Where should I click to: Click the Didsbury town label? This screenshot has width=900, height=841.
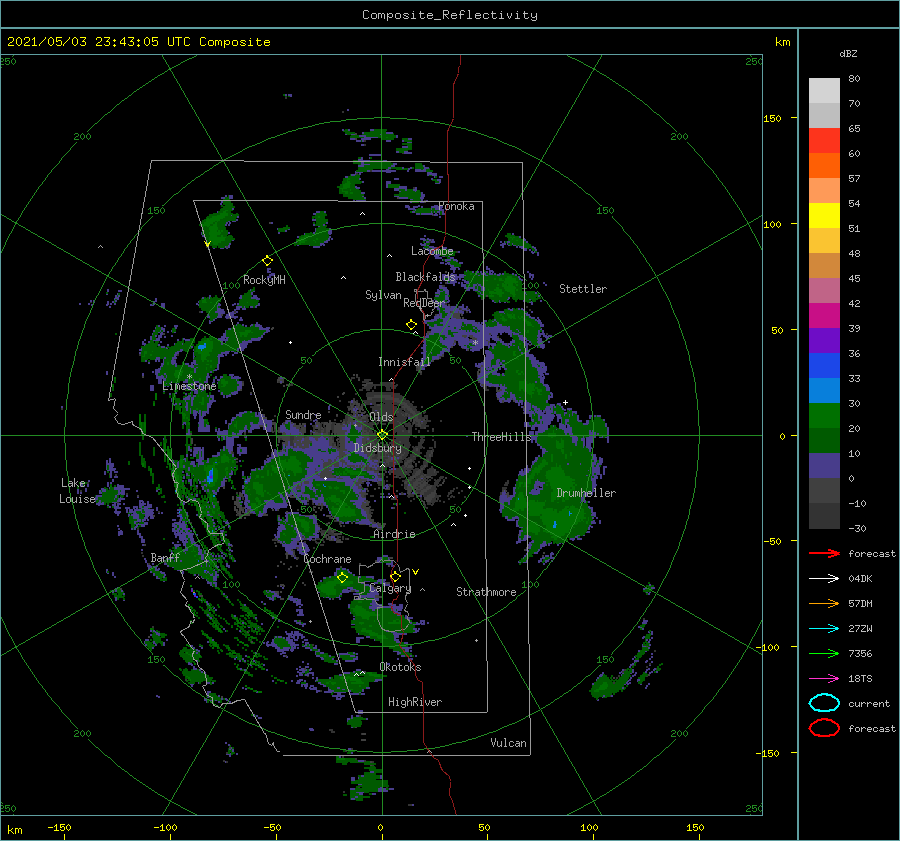coord(378,448)
